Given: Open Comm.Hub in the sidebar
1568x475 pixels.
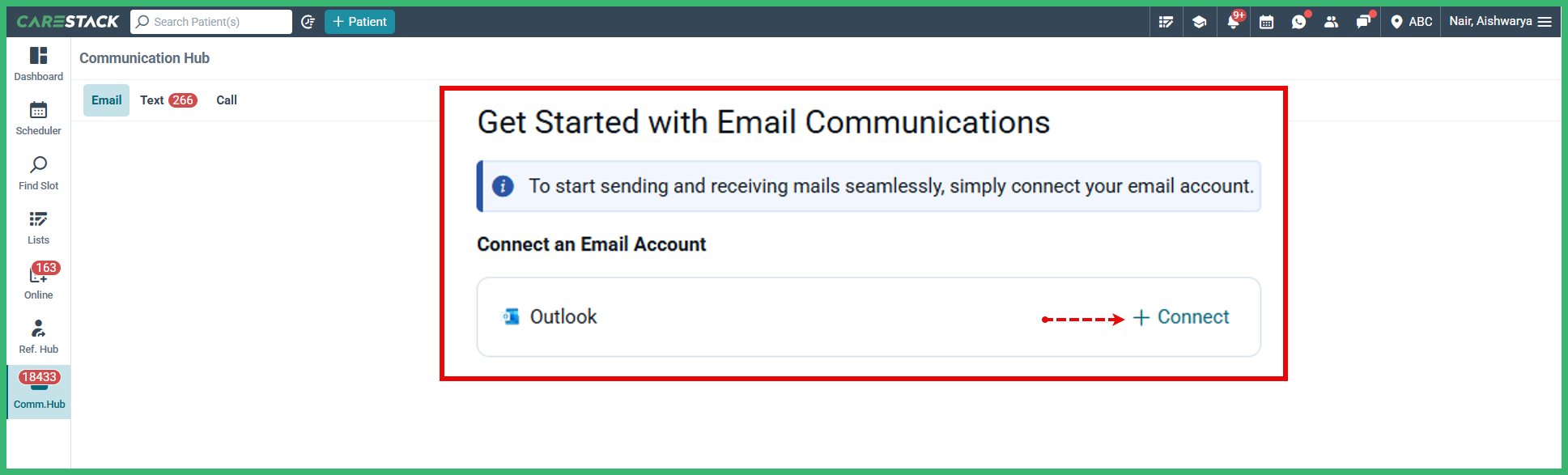Looking at the screenshot, I should pos(39,392).
